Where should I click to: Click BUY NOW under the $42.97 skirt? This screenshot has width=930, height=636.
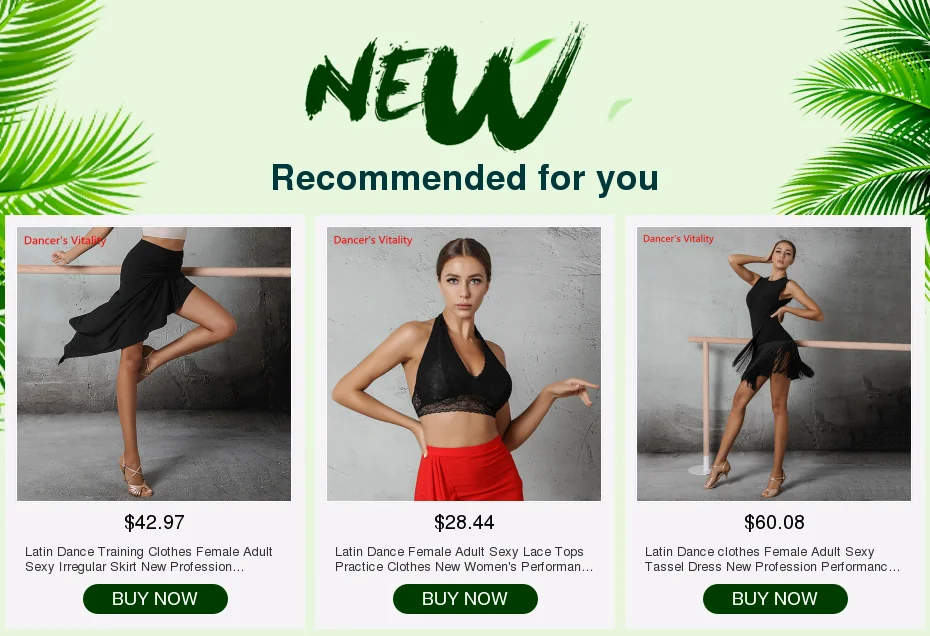coord(155,599)
